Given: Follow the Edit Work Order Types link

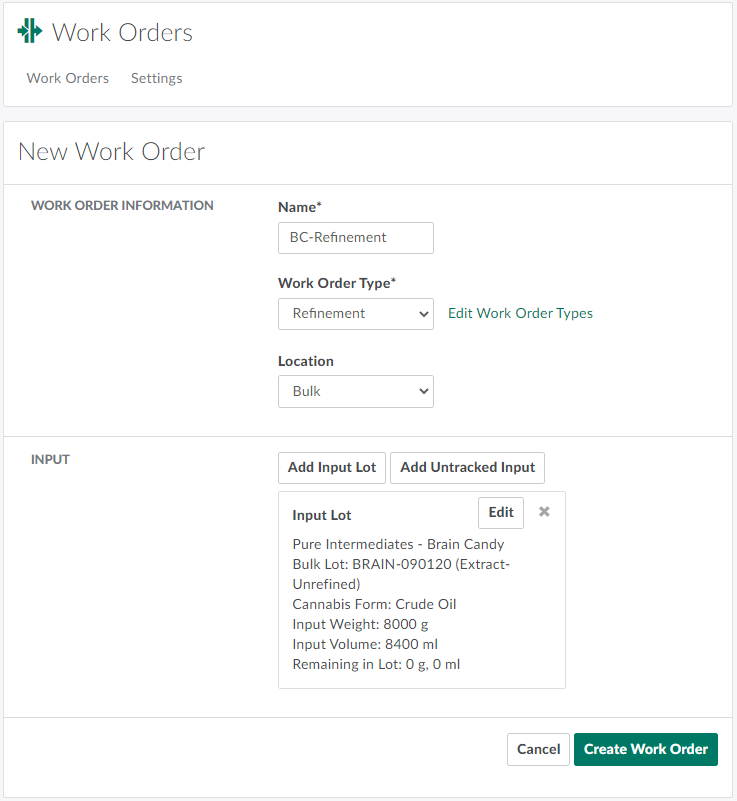Looking at the screenshot, I should pyautogui.click(x=520, y=313).
